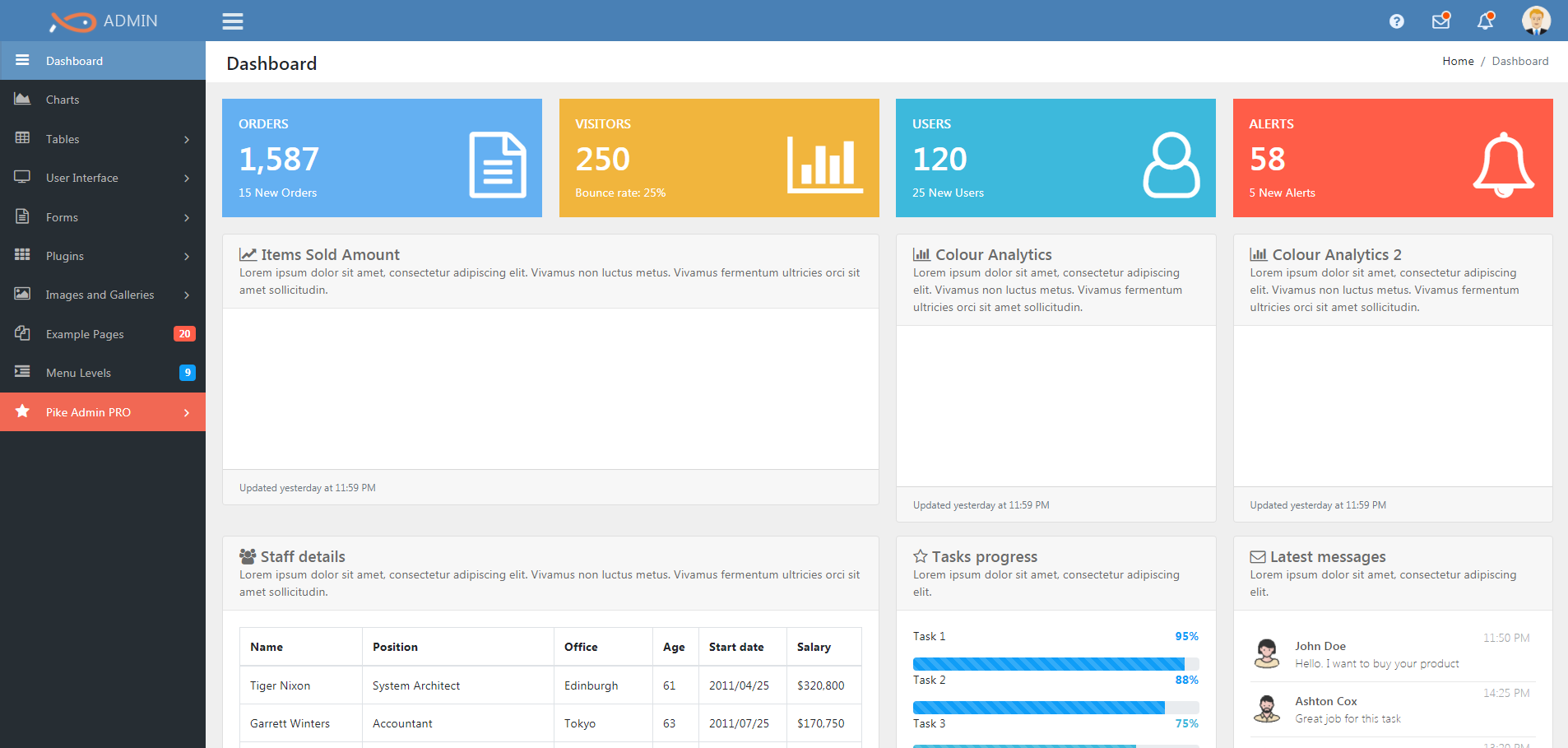Open the Example Pages menu item
This screenshot has width=1568, height=748.
click(103, 334)
